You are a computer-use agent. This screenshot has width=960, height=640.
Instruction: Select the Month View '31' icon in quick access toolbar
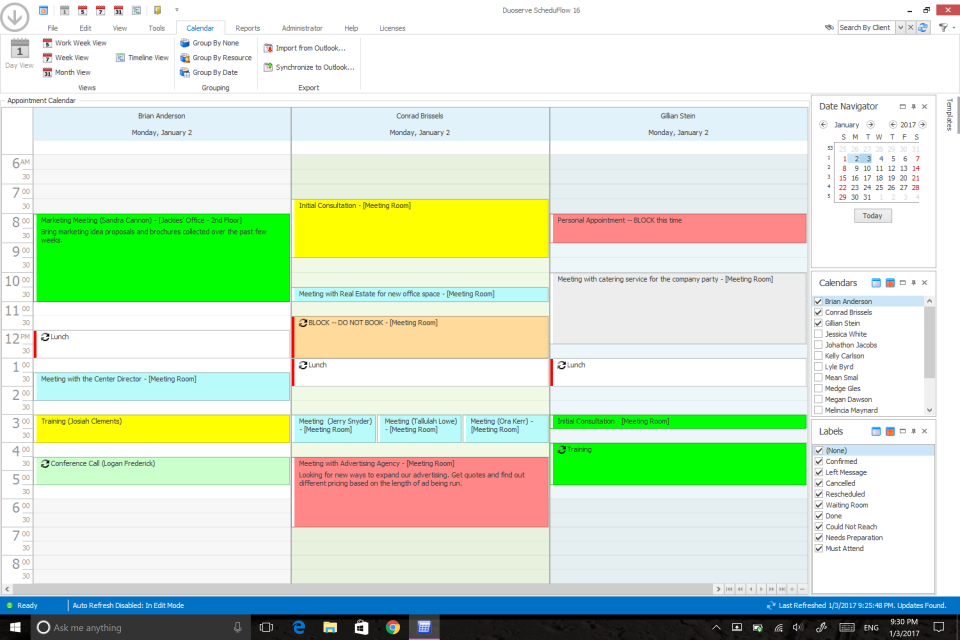pos(118,9)
